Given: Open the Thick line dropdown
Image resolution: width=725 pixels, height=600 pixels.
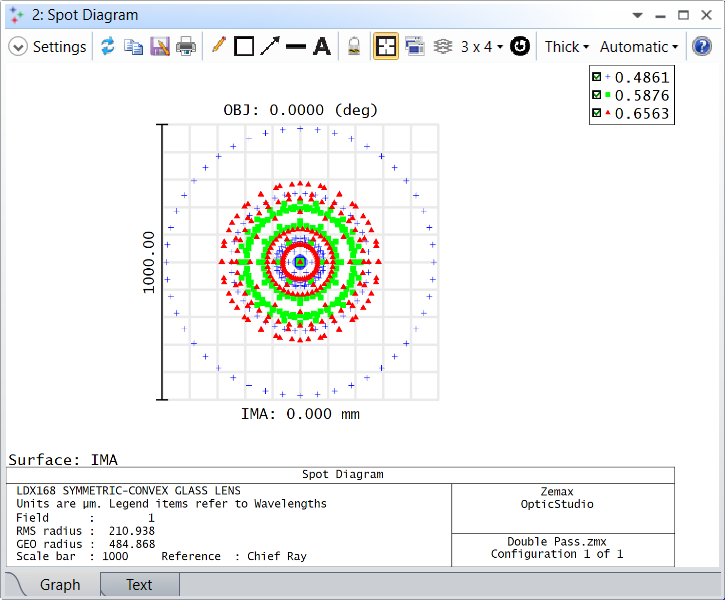Looking at the screenshot, I should pyautogui.click(x=566, y=47).
